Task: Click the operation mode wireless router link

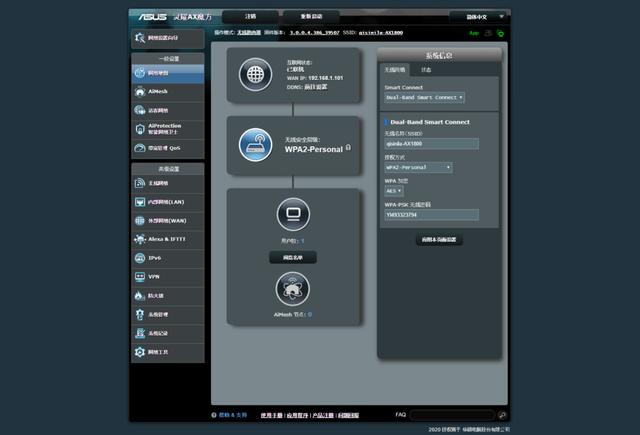Action: pos(249,33)
